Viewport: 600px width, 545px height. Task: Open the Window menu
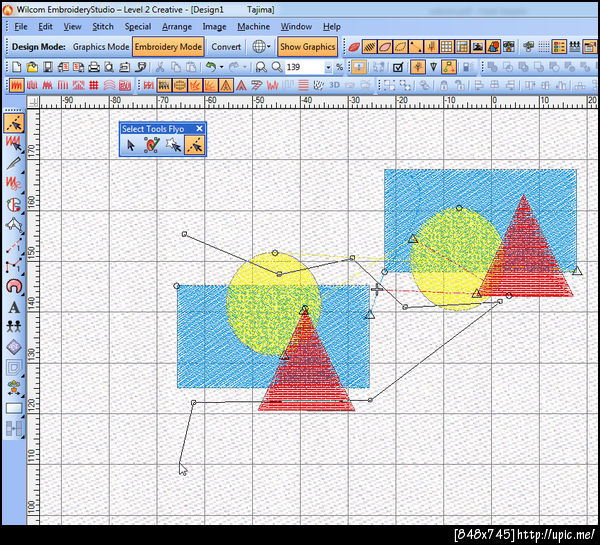tap(296, 26)
